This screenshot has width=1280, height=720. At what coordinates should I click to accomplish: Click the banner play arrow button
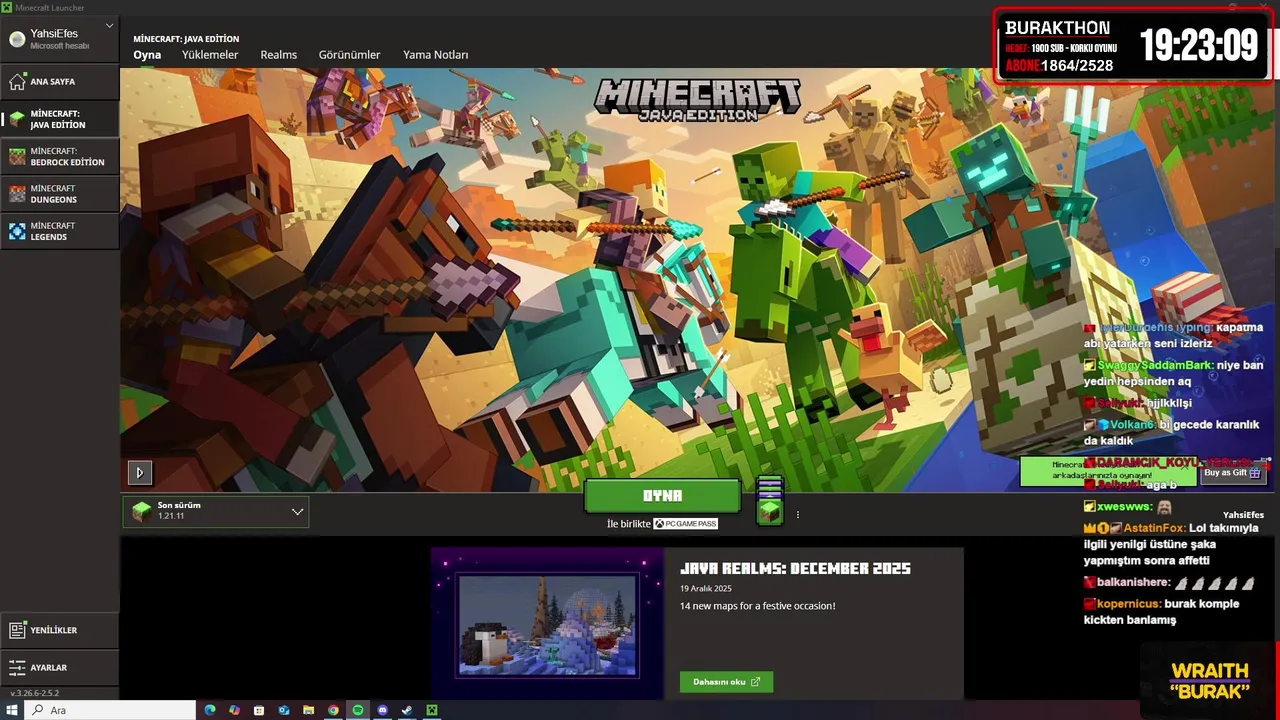(x=140, y=472)
